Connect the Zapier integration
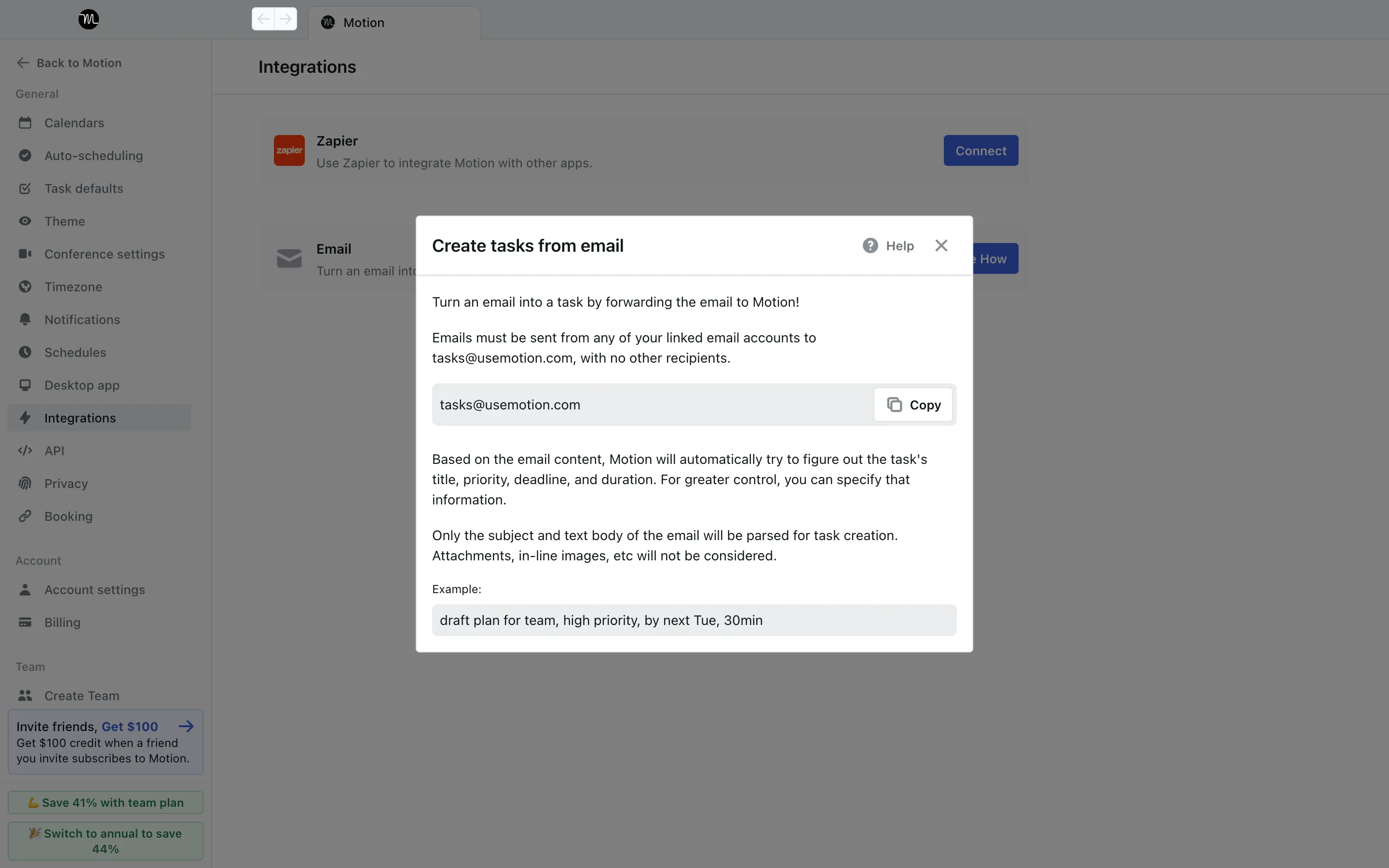 [x=981, y=150]
